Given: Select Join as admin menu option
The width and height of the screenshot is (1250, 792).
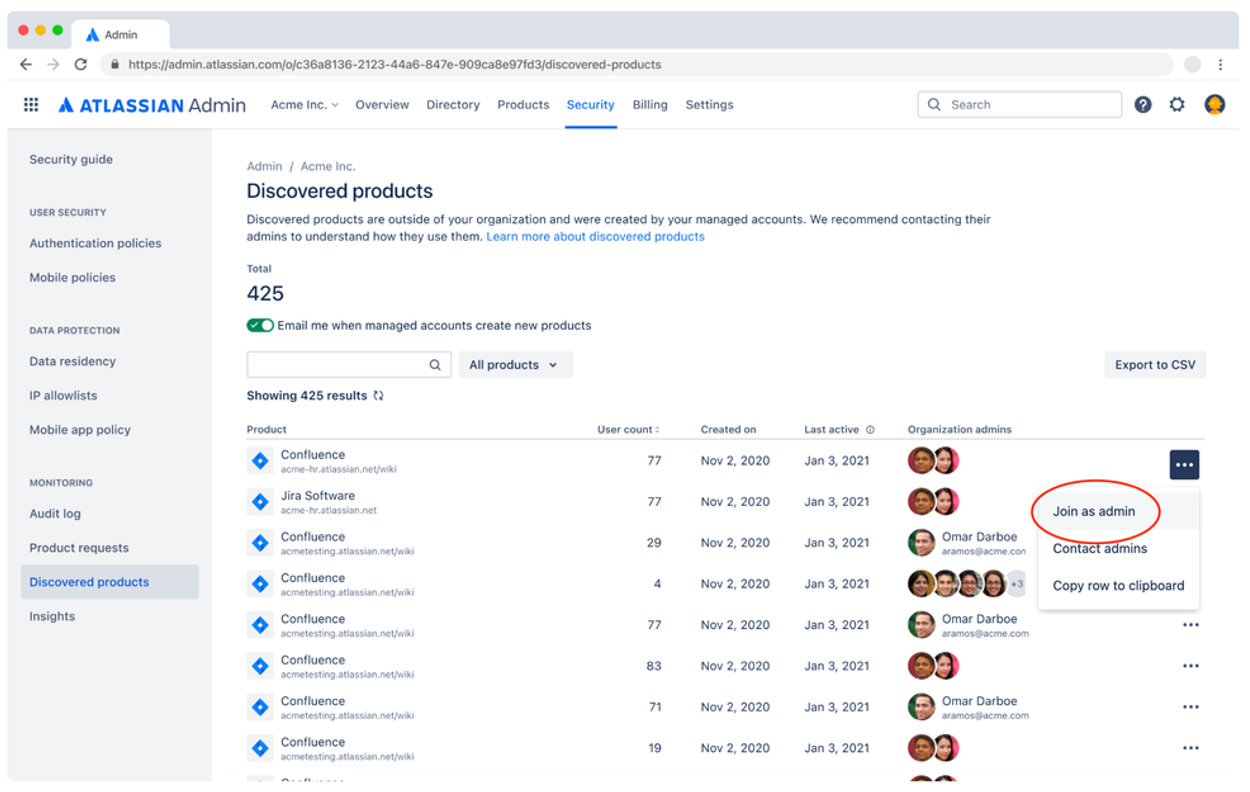Looking at the screenshot, I should point(1094,511).
